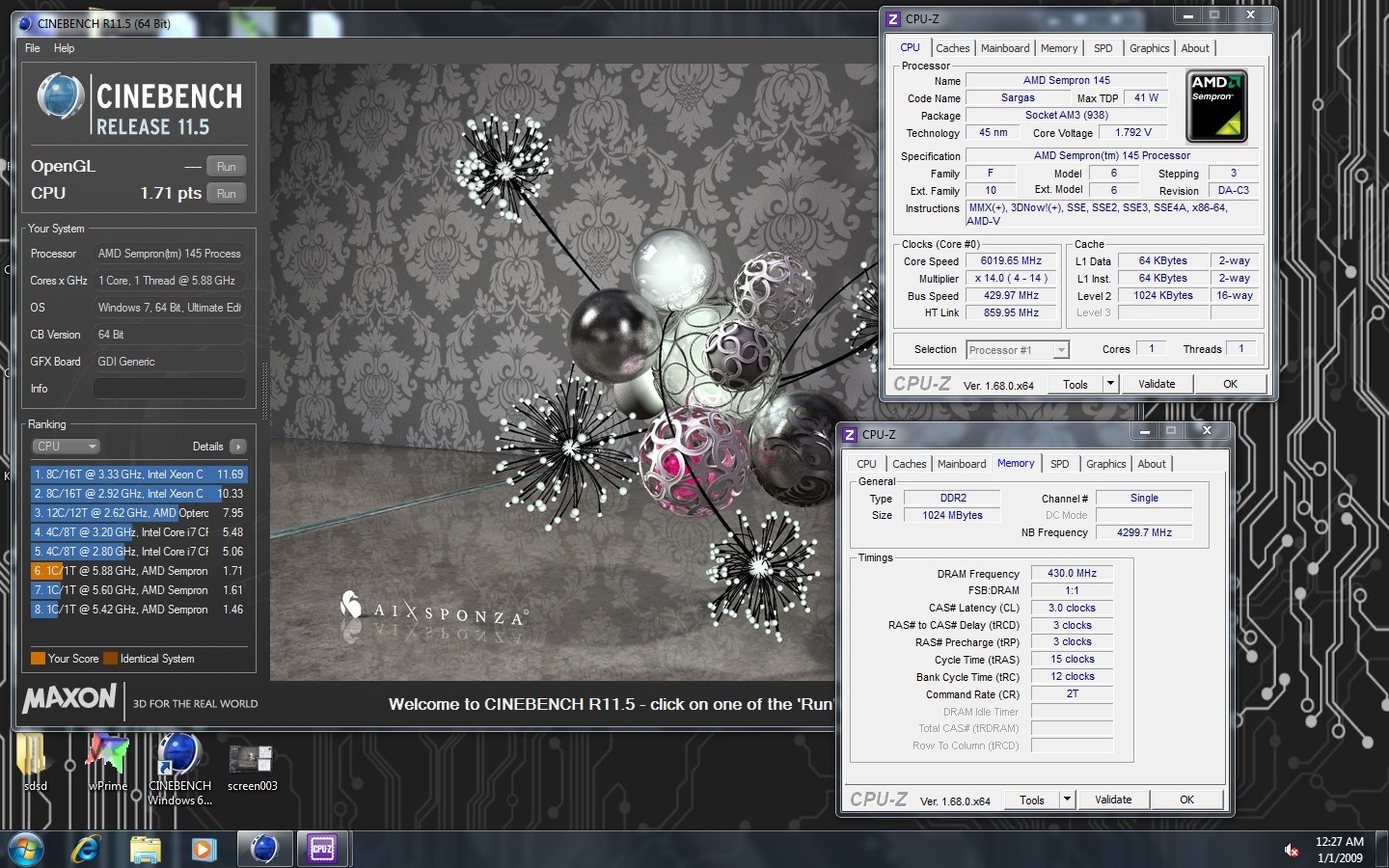The image size is (1389, 868).
Task: Switch to Caches tab in lower CPU-Z
Action: [x=909, y=464]
